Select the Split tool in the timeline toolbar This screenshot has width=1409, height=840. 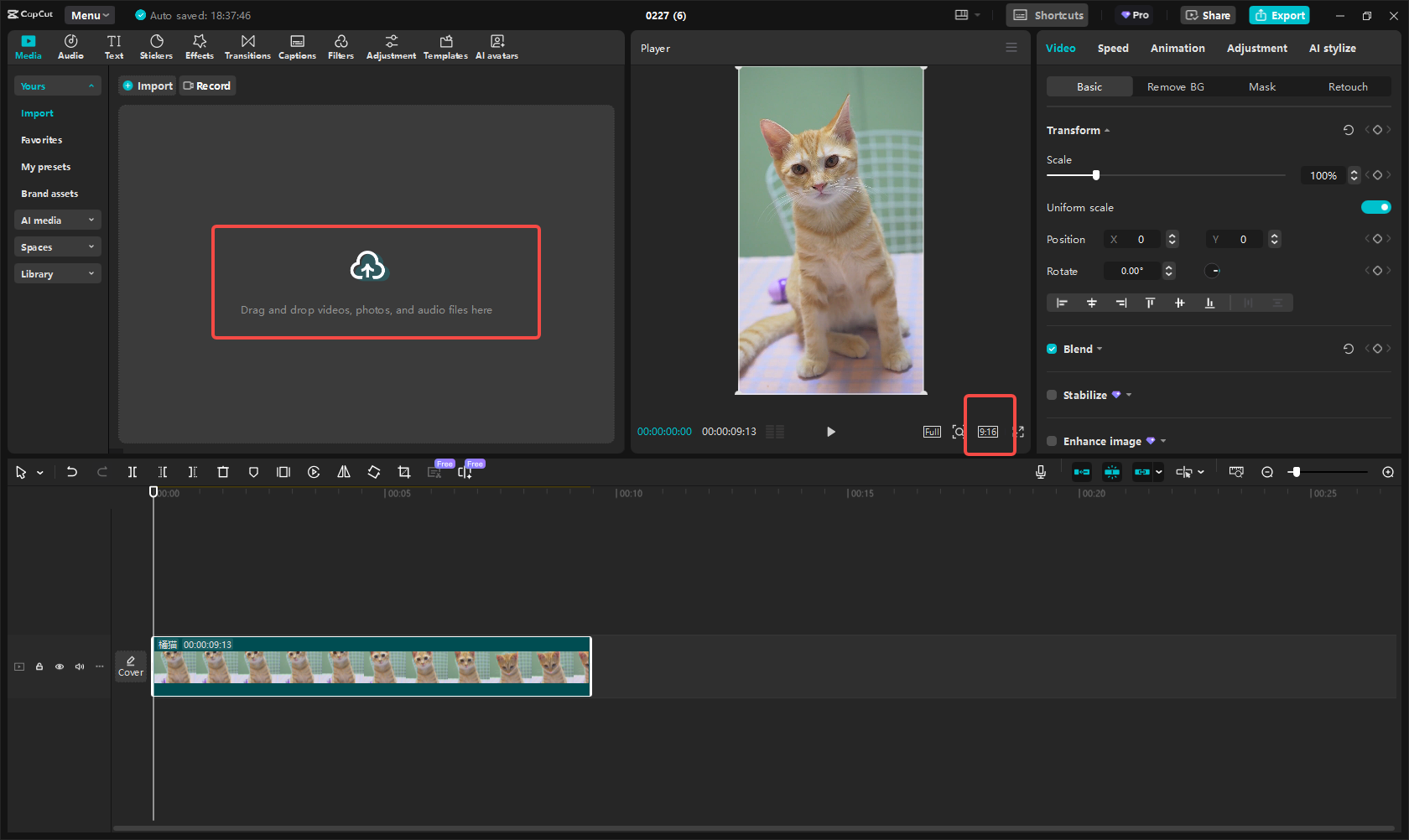pyautogui.click(x=132, y=472)
